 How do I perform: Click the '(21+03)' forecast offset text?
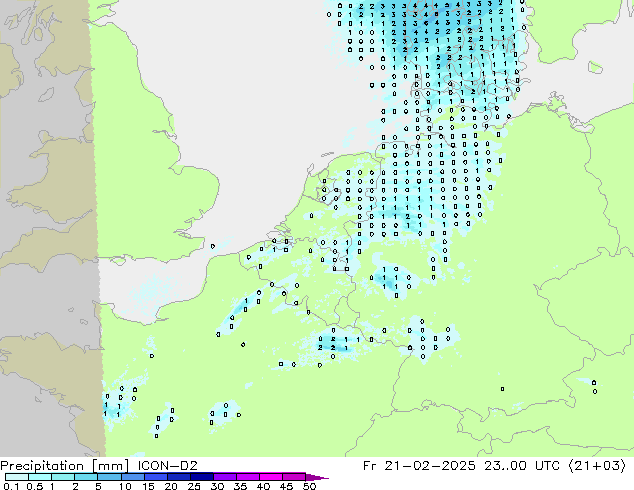[x=597, y=466]
